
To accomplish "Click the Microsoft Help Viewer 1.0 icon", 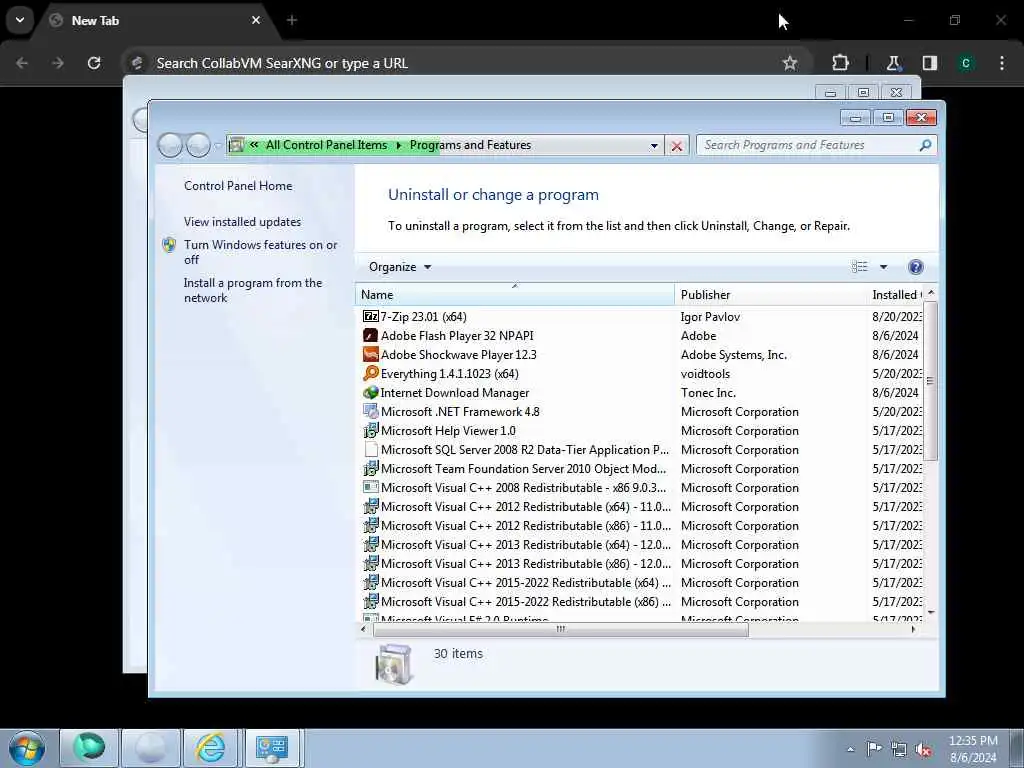I will tap(370, 430).
